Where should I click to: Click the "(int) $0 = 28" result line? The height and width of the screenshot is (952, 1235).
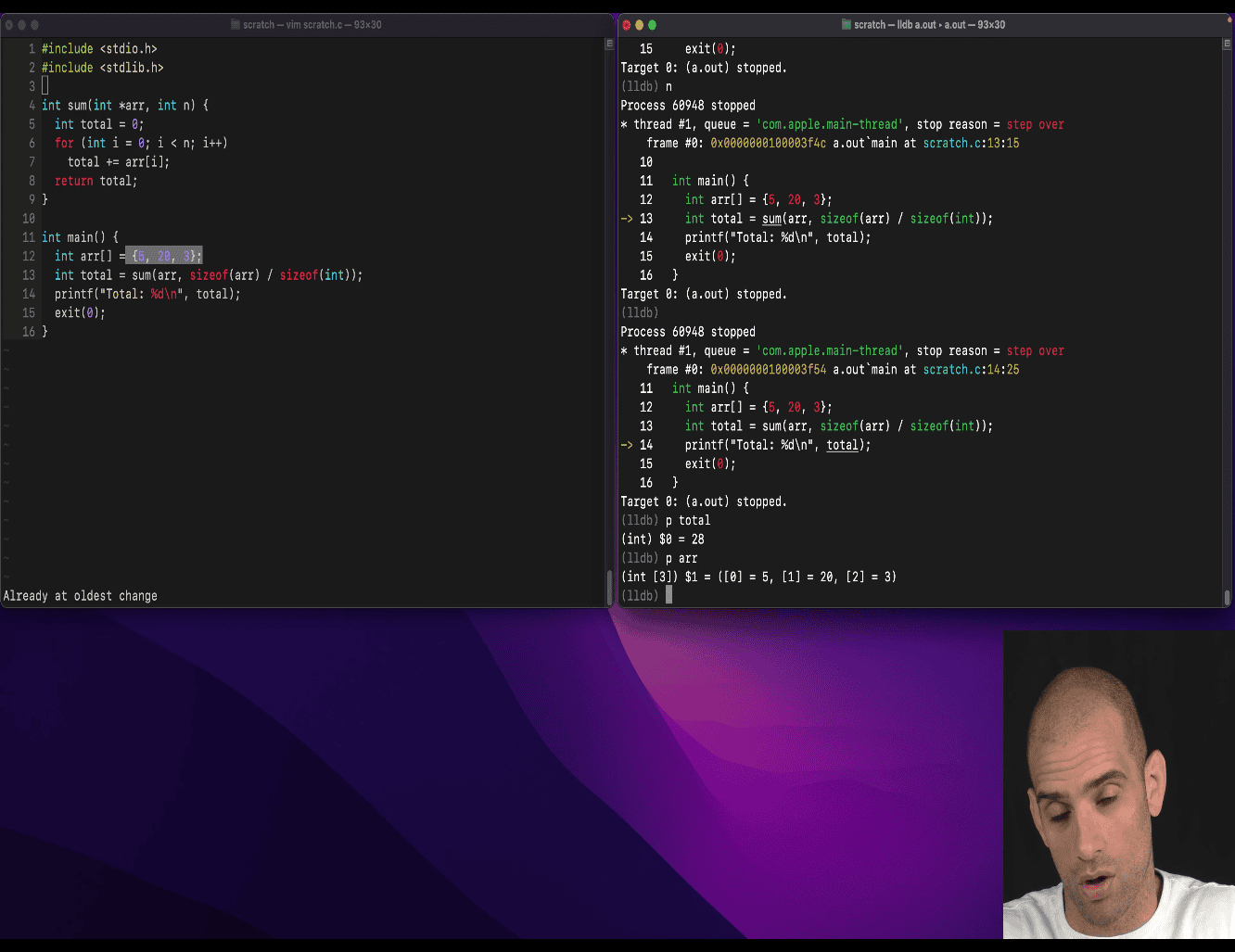click(662, 539)
